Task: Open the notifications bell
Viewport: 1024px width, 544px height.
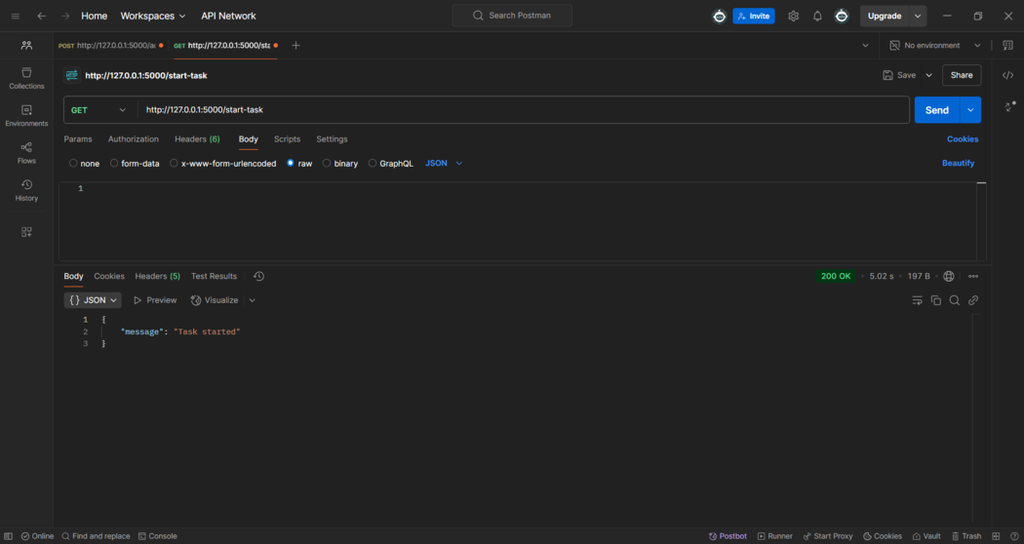Action: [x=817, y=16]
